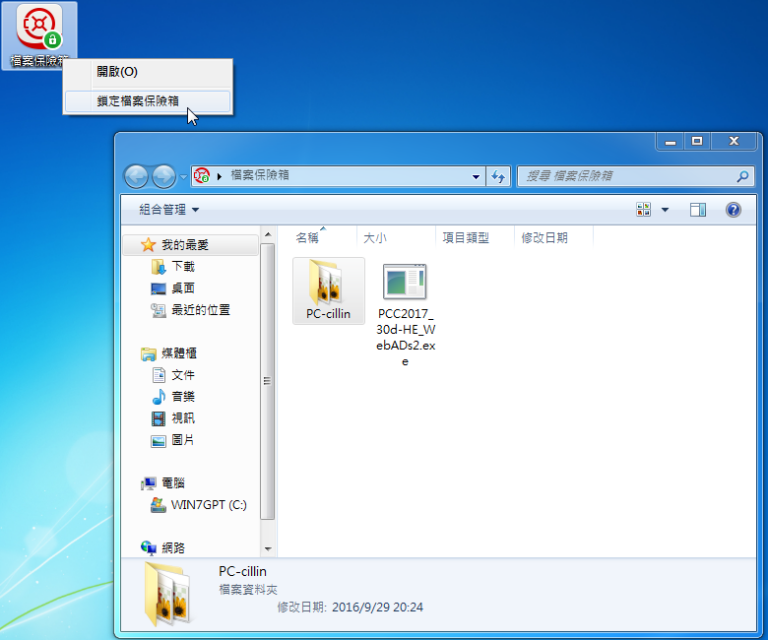This screenshot has height=640, width=768.
Task: Select 網路 in the navigation pane
Action: [x=173, y=548]
